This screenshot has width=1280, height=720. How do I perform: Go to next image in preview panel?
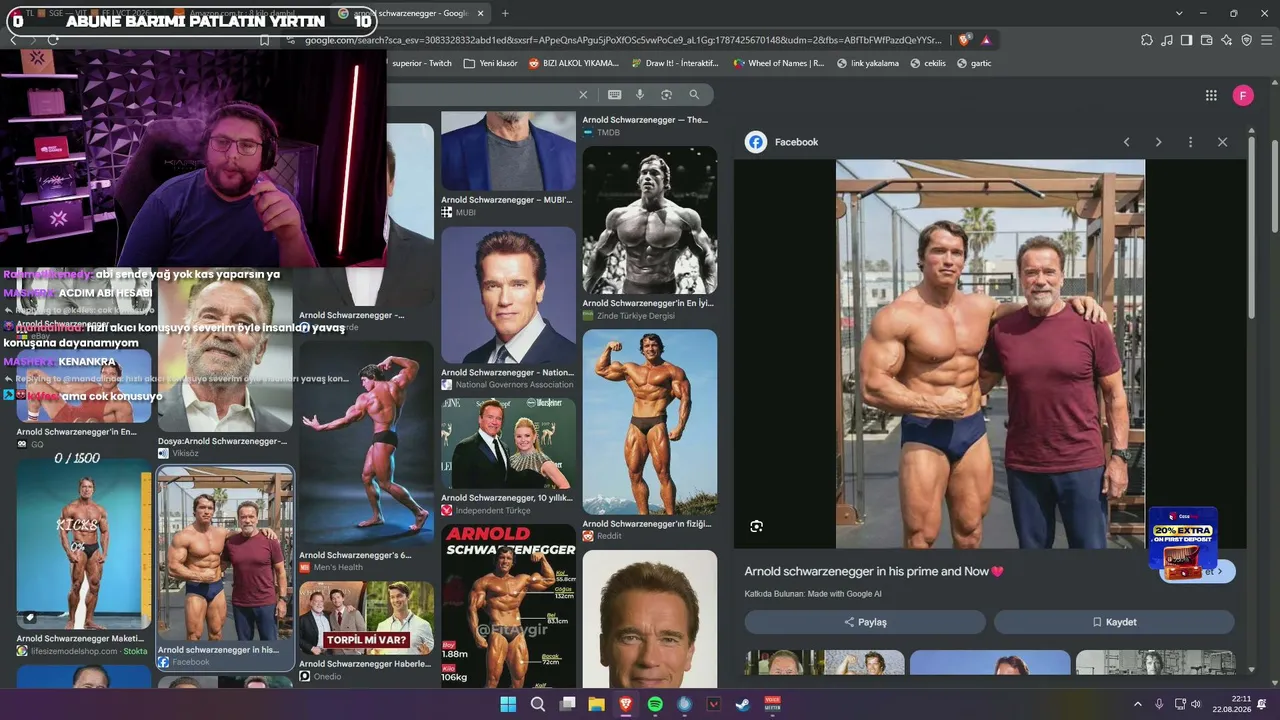click(x=1158, y=142)
